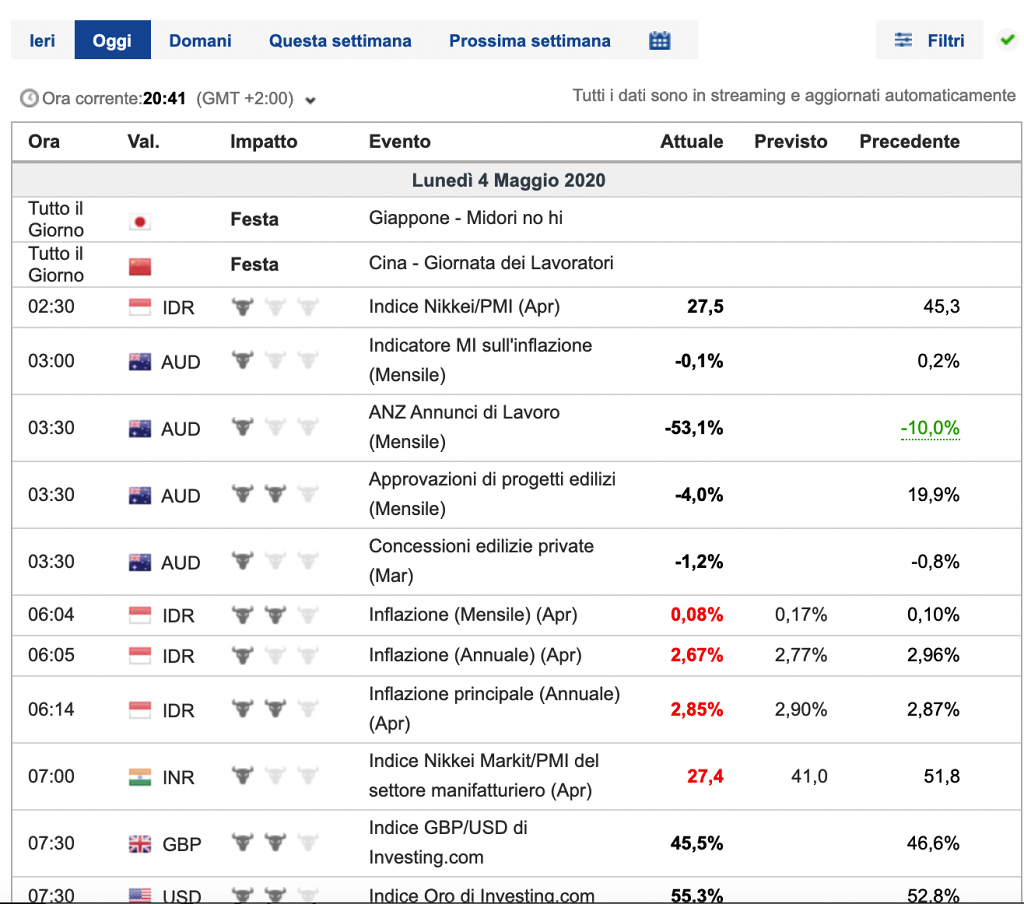
Task: Click the India flag next to INR
Action: click(140, 776)
